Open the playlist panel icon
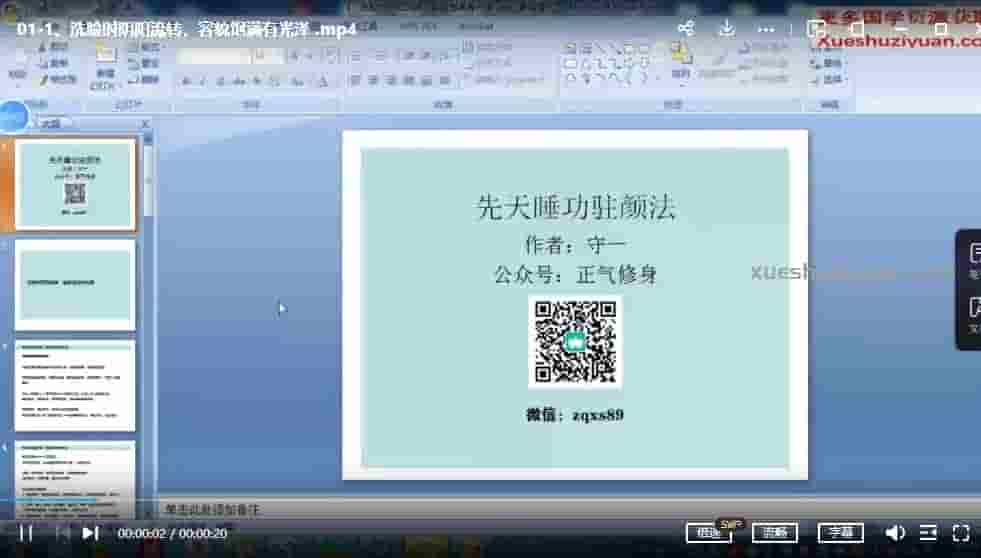 tap(928, 533)
